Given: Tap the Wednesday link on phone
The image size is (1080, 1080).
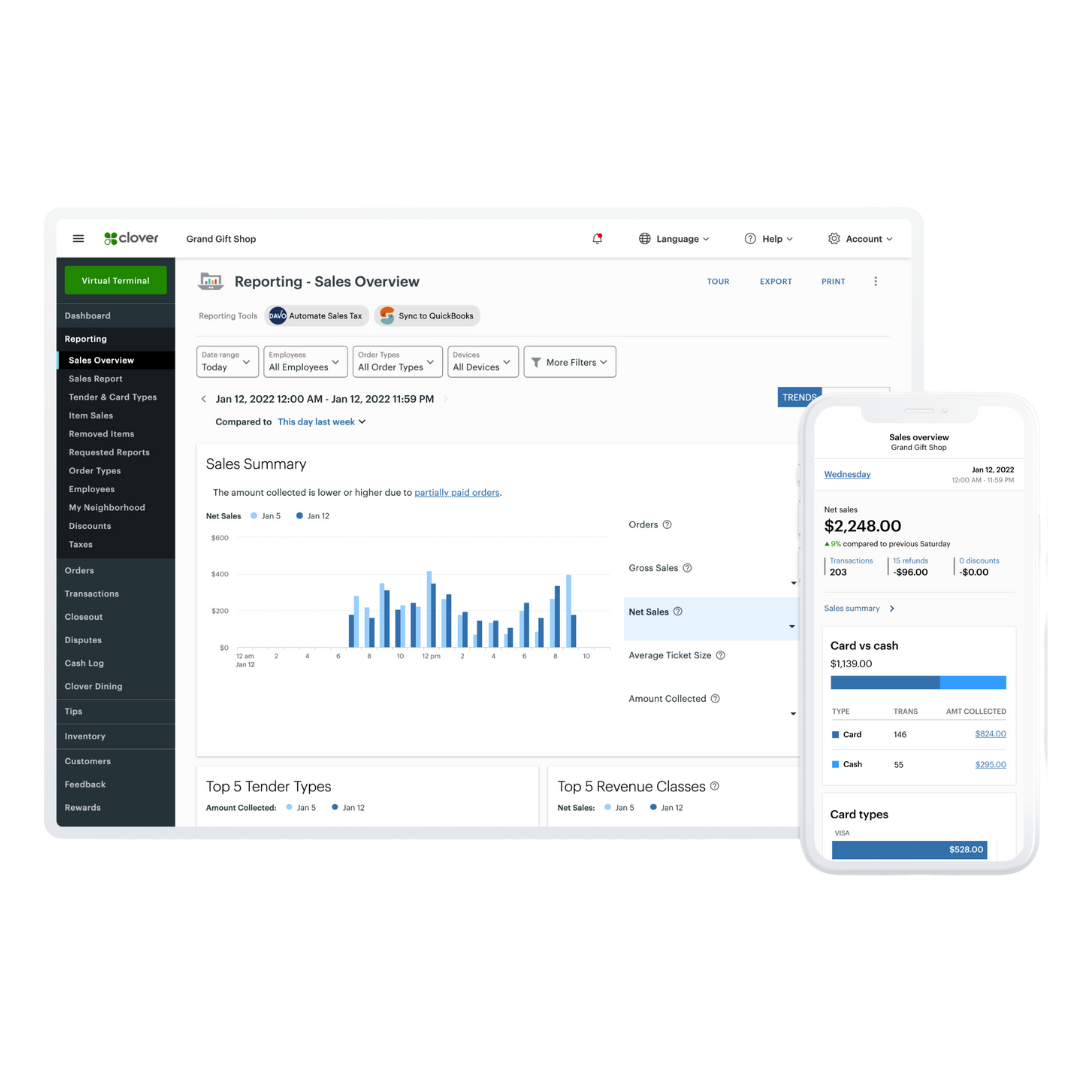Looking at the screenshot, I should click(x=847, y=474).
